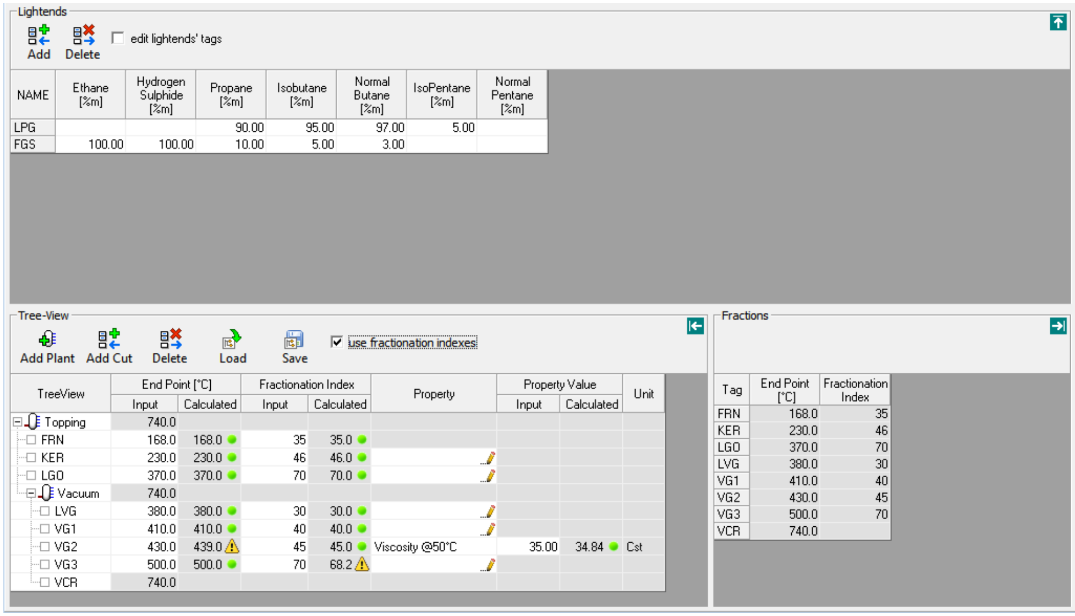The height and width of the screenshot is (616, 1075).
Task: Click green status dot for FRN end point
Action: tap(232, 440)
